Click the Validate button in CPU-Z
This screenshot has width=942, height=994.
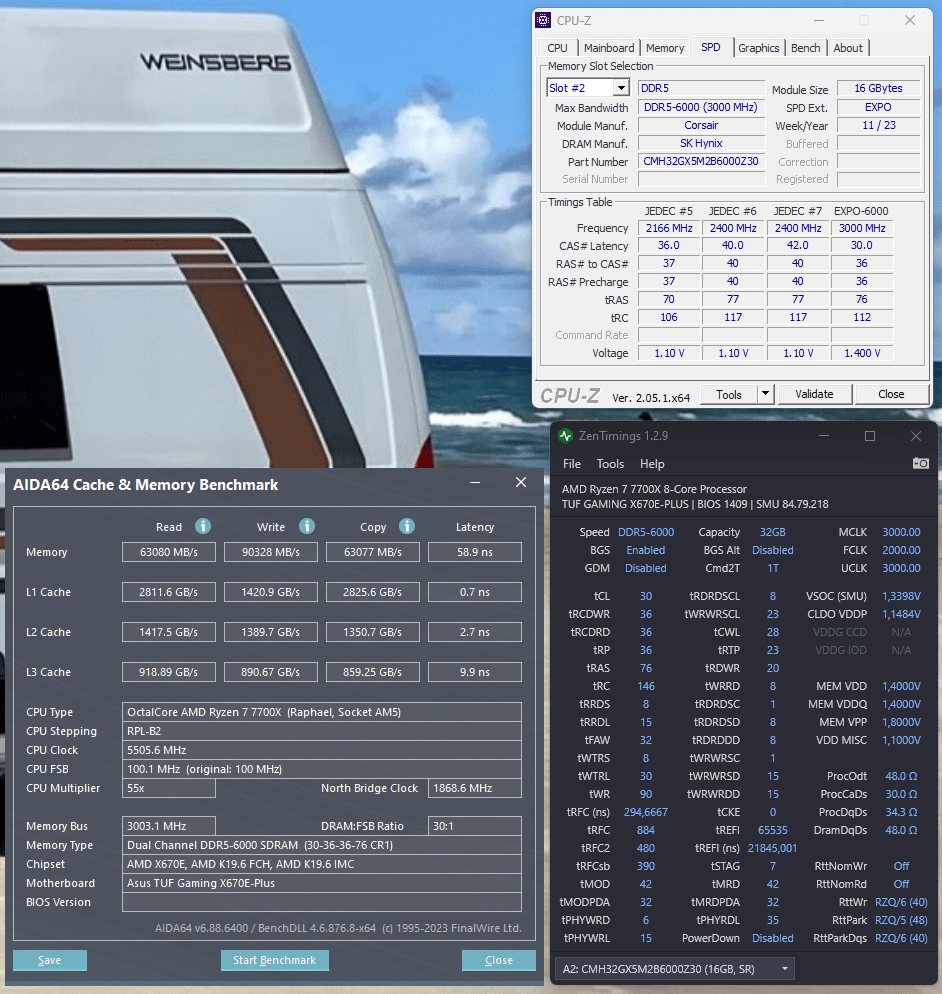815,394
